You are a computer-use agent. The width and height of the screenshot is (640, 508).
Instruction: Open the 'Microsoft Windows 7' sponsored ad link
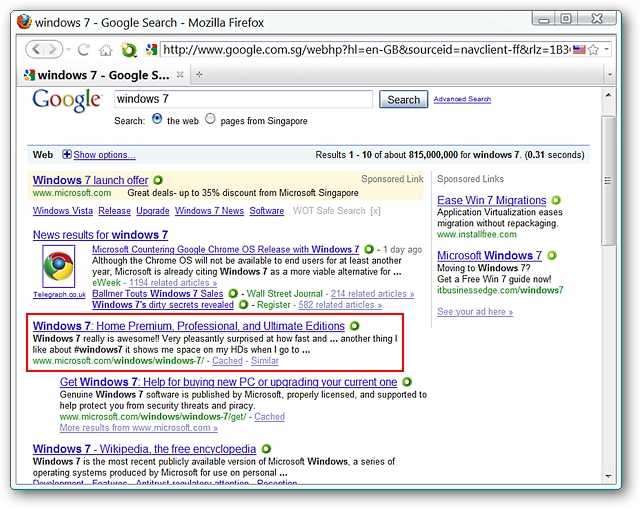point(489,255)
